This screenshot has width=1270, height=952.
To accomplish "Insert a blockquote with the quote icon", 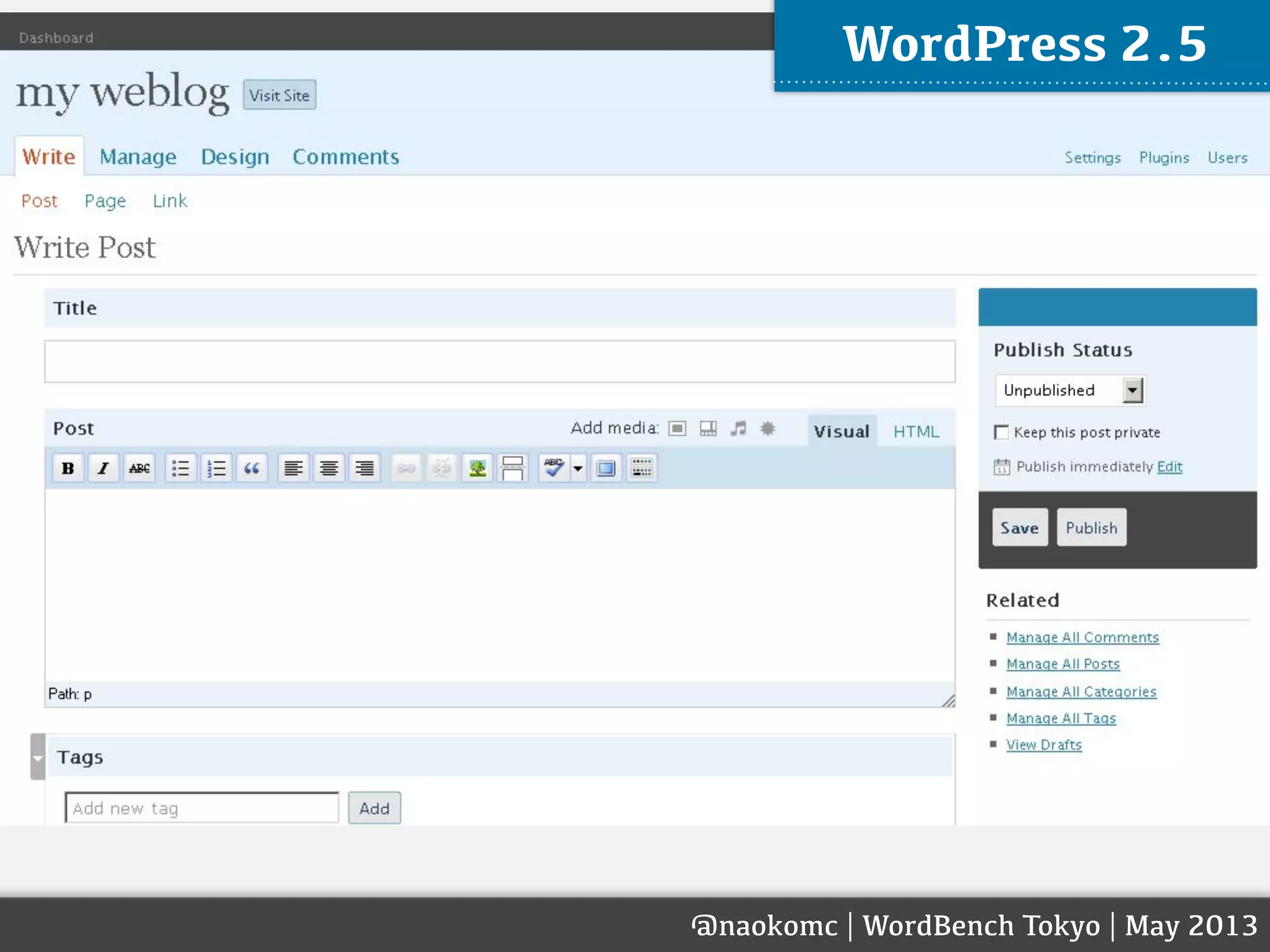I will pyautogui.click(x=251, y=468).
